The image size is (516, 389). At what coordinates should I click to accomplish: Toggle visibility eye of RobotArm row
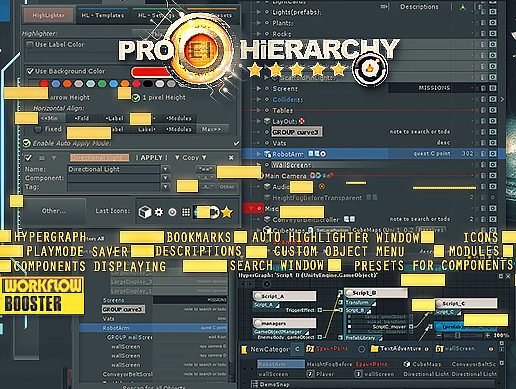pos(493,154)
